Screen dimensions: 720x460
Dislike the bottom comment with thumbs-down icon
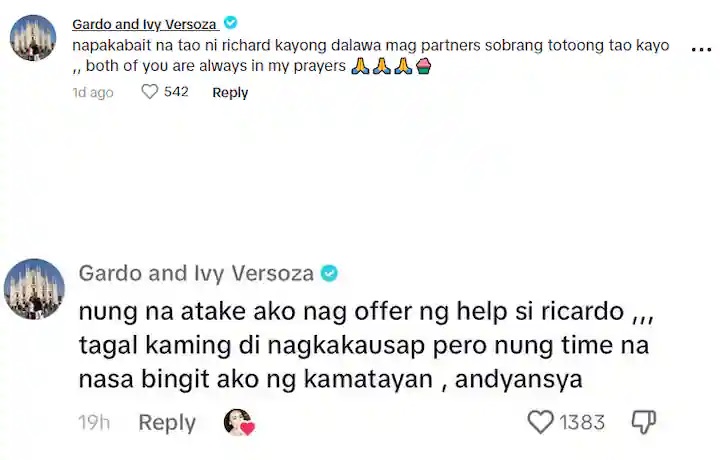[x=644, y=421]
